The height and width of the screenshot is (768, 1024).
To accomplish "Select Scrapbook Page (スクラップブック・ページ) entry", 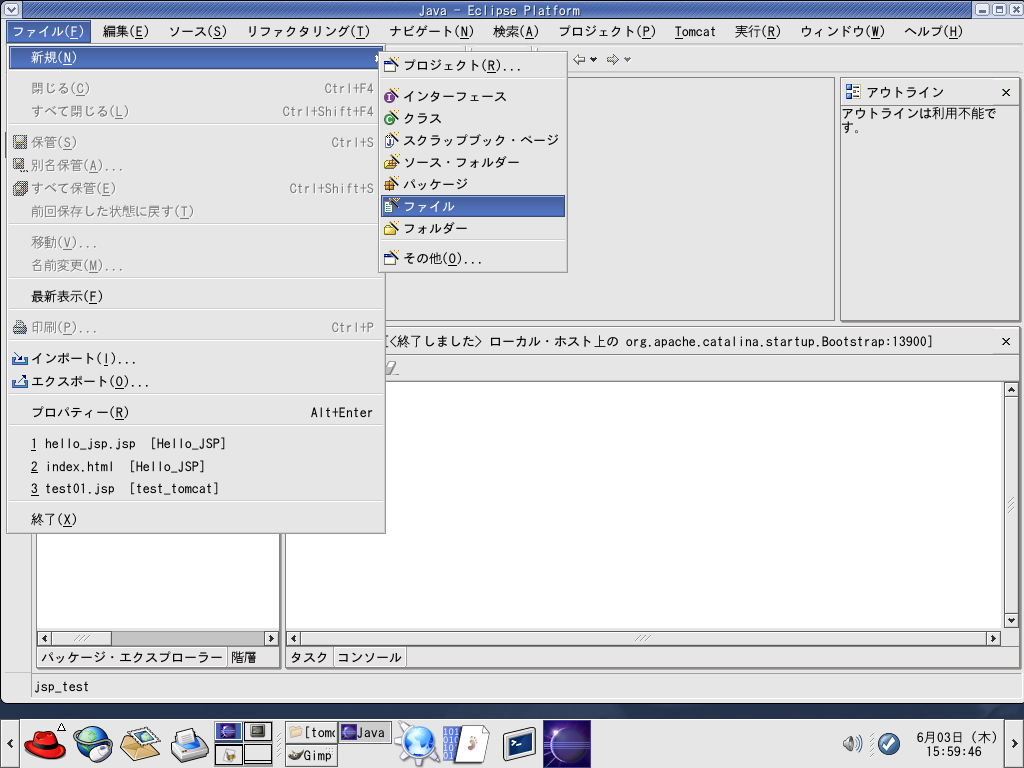I will pyautogui.click(x=473, y=140).
